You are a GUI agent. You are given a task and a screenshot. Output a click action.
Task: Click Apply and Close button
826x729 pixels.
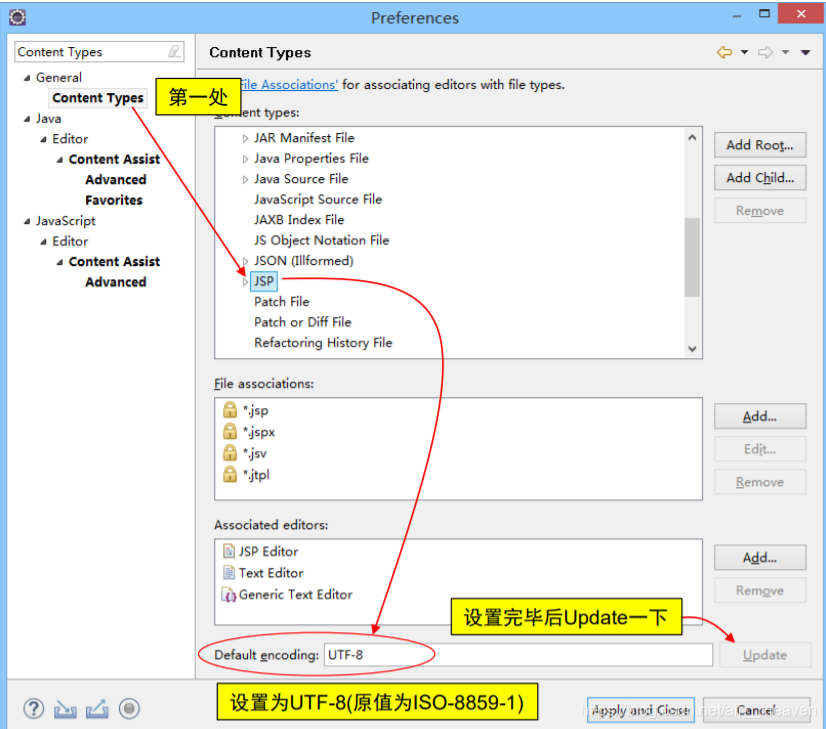point(641,710)
